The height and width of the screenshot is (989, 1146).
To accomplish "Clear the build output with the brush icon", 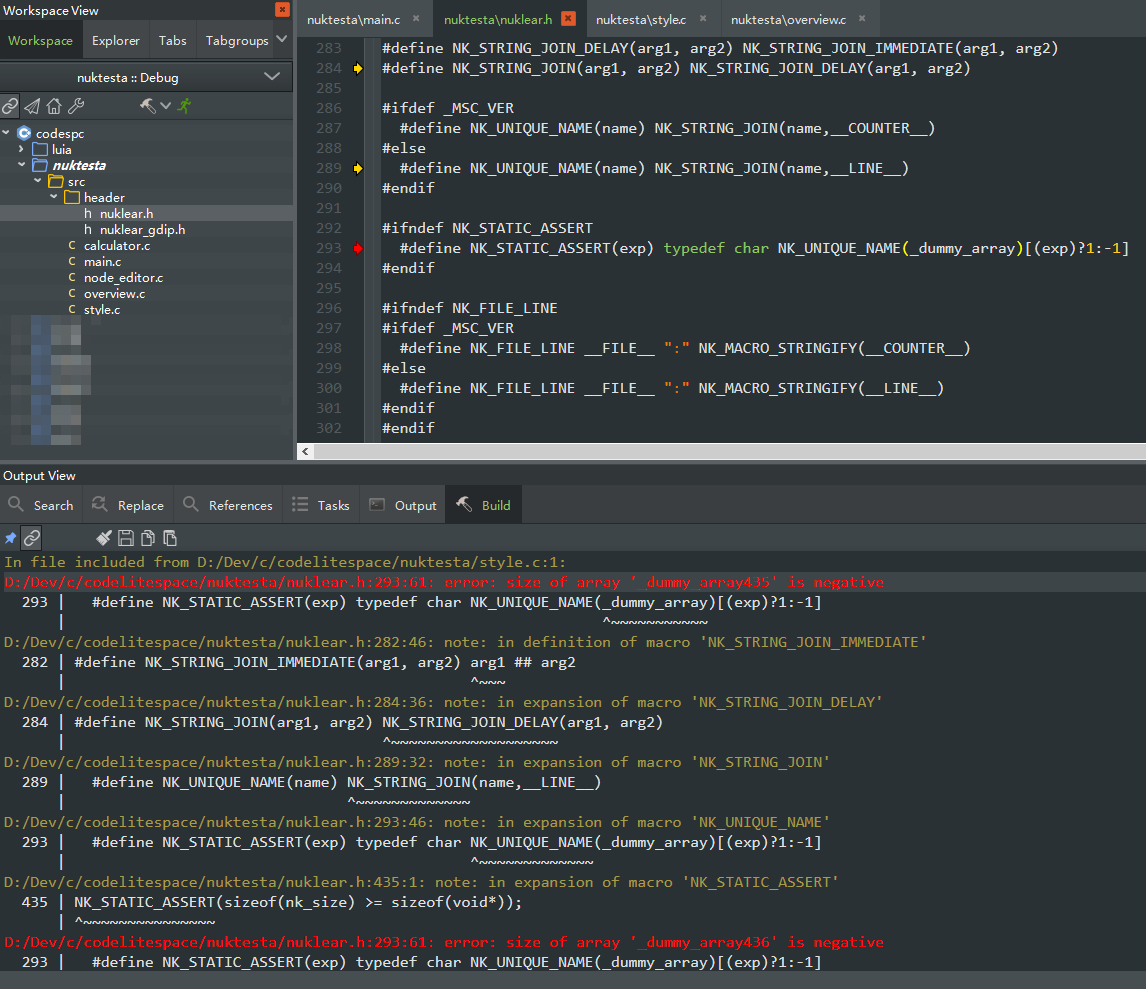I will pos(104,537).
